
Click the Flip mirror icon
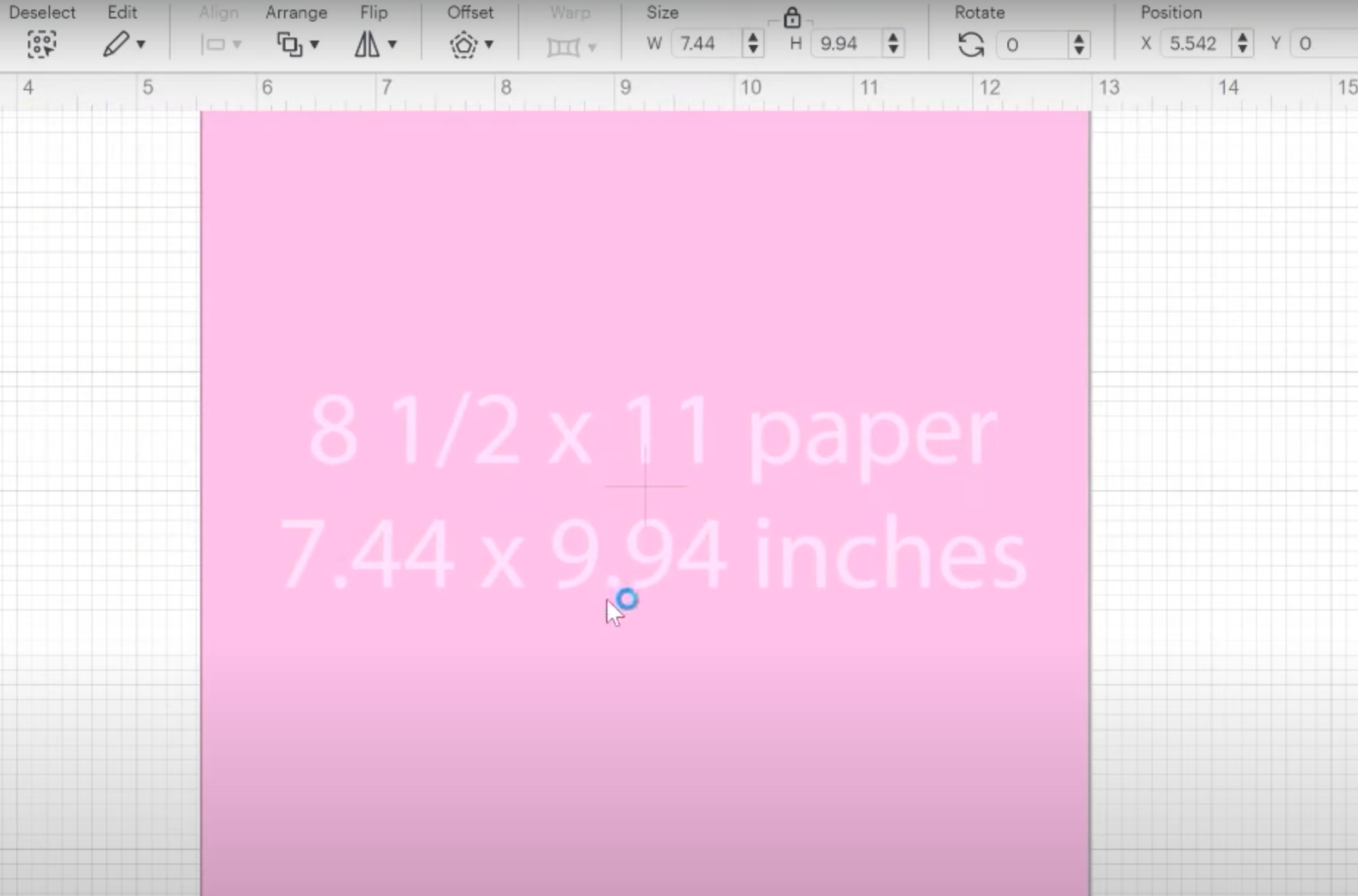[x=367, y=43]
